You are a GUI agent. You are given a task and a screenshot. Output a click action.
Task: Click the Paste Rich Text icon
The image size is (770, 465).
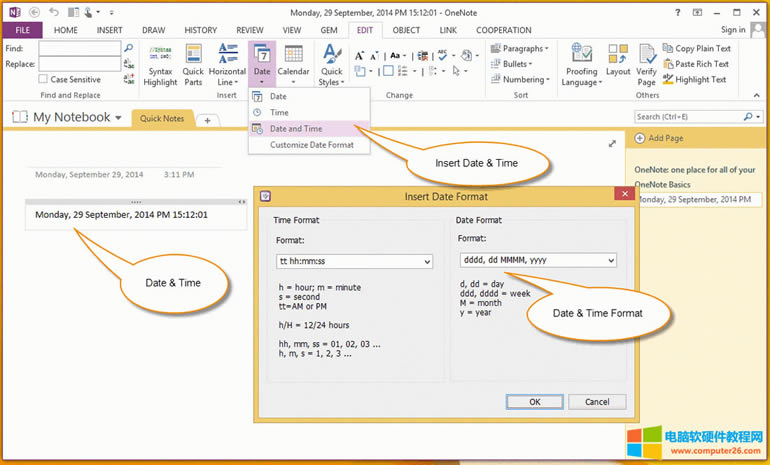click(668, 64)
